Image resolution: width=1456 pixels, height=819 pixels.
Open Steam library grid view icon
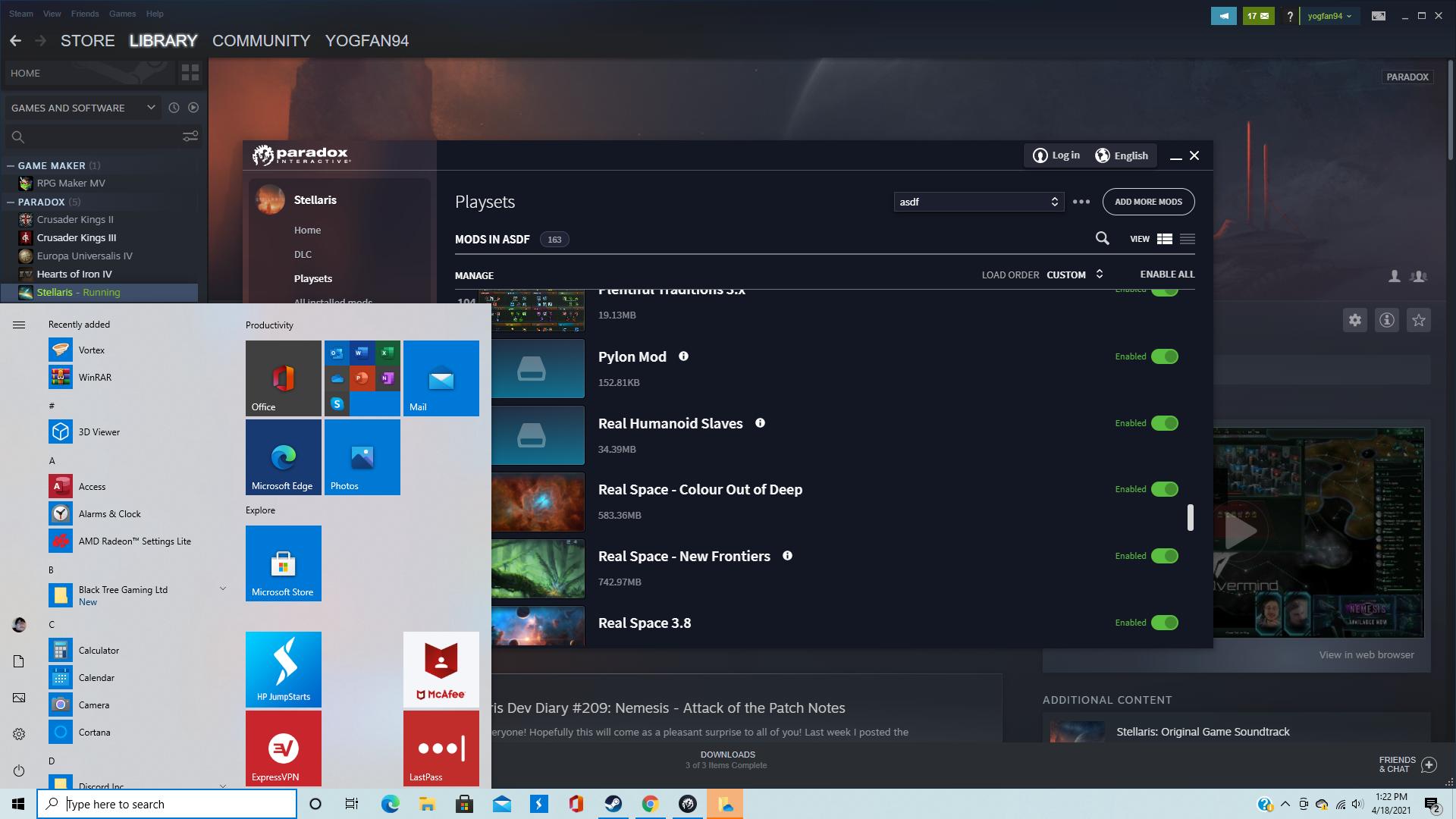click(x=190, y=73)
